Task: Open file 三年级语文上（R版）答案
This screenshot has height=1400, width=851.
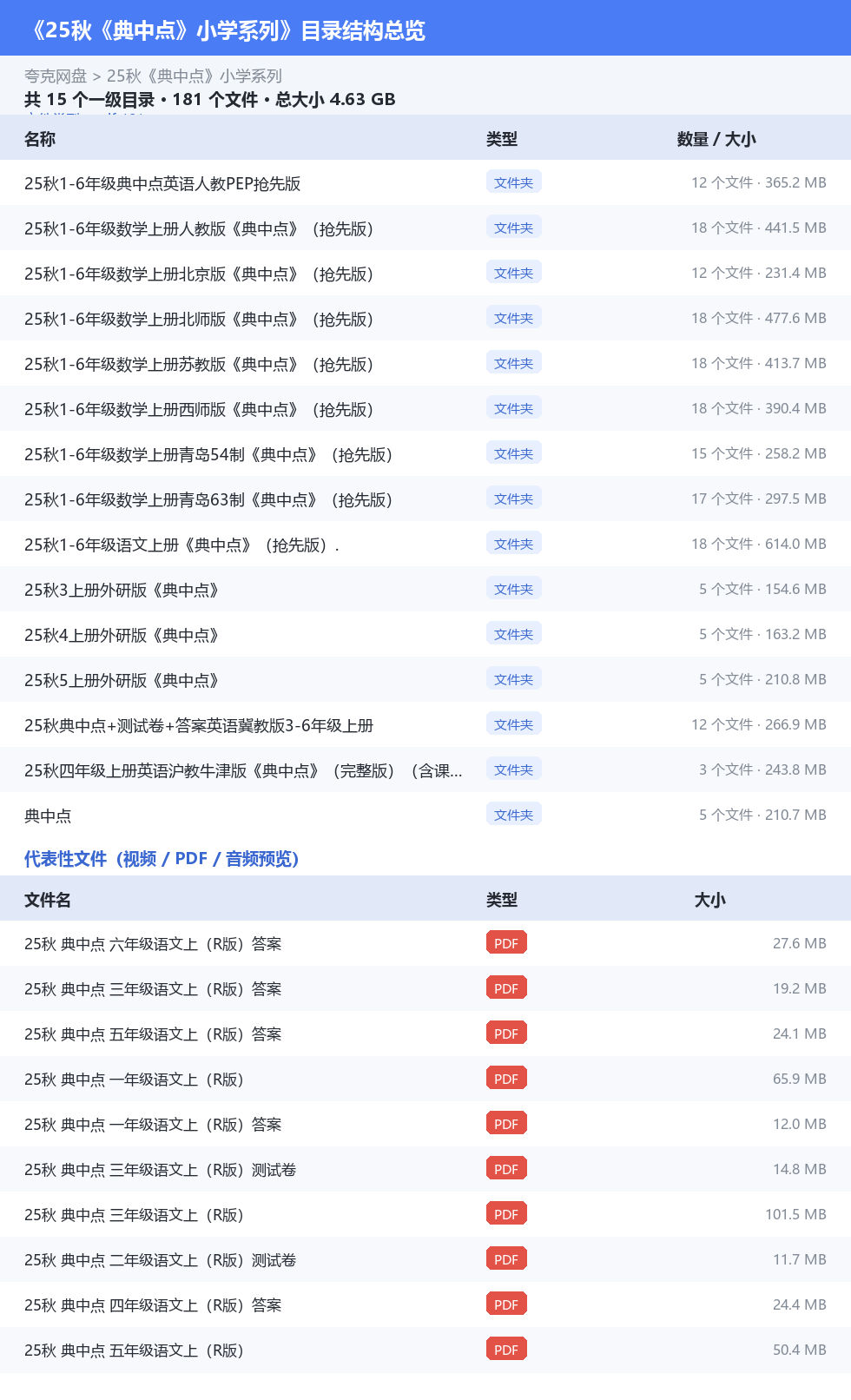Action: [x=153, y=989]
